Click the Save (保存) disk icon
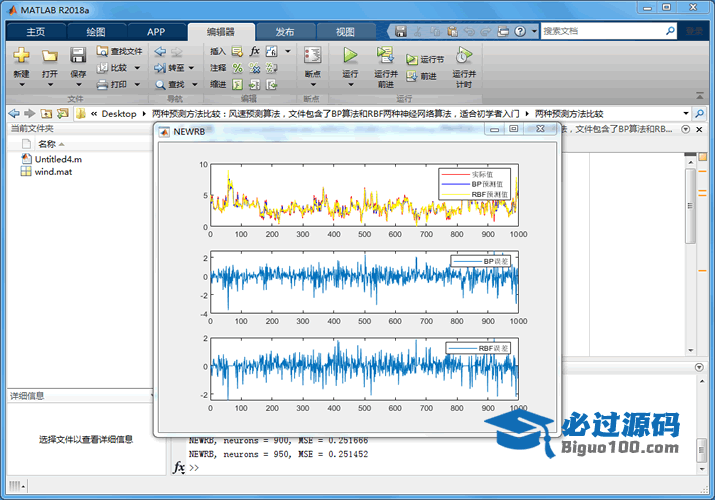 pos(78,55)
